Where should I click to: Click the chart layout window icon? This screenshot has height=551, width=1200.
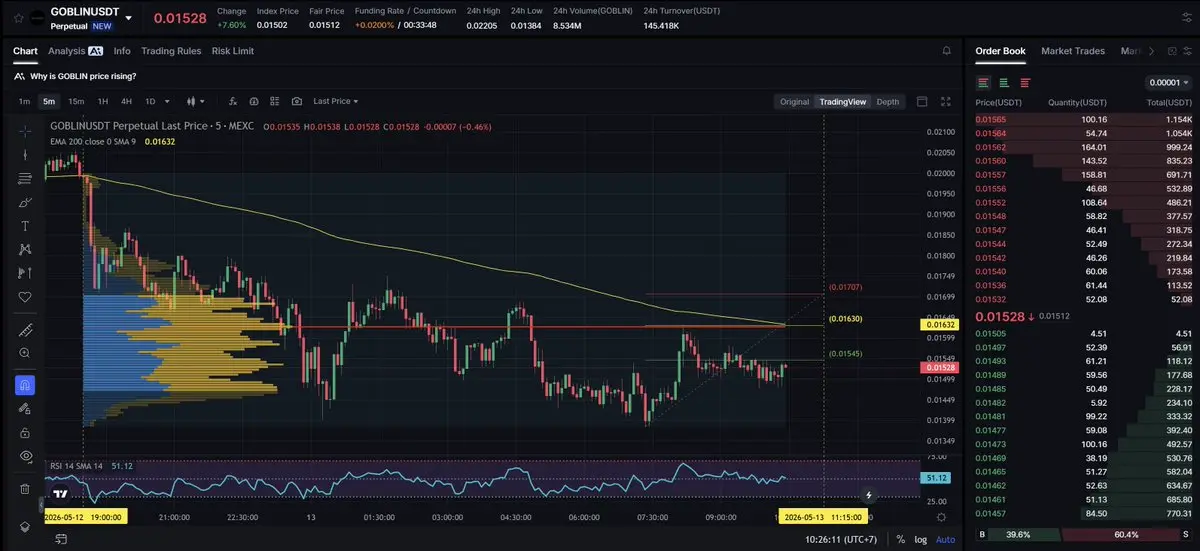922,101
